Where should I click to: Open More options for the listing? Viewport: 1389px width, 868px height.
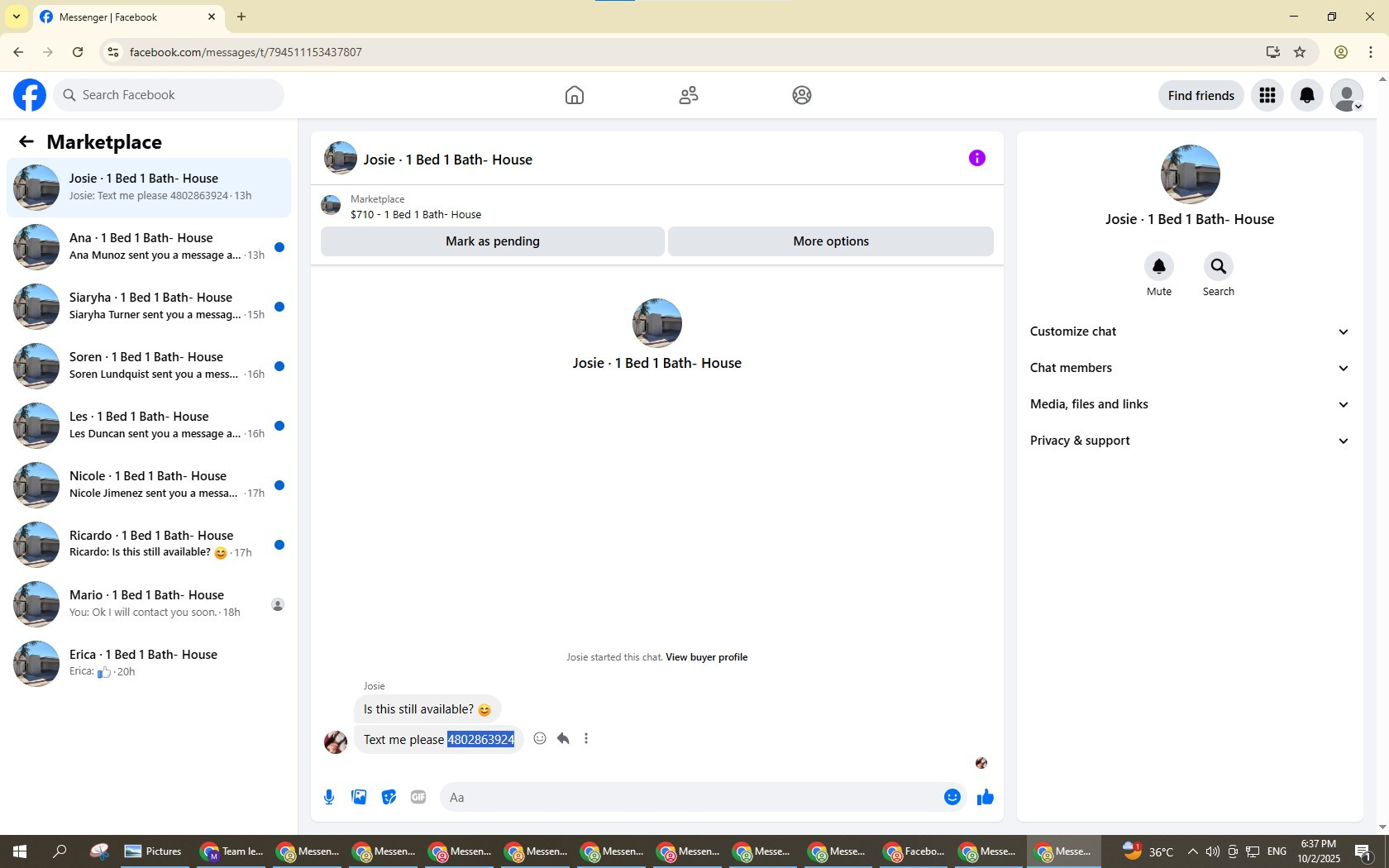(831, 241)
